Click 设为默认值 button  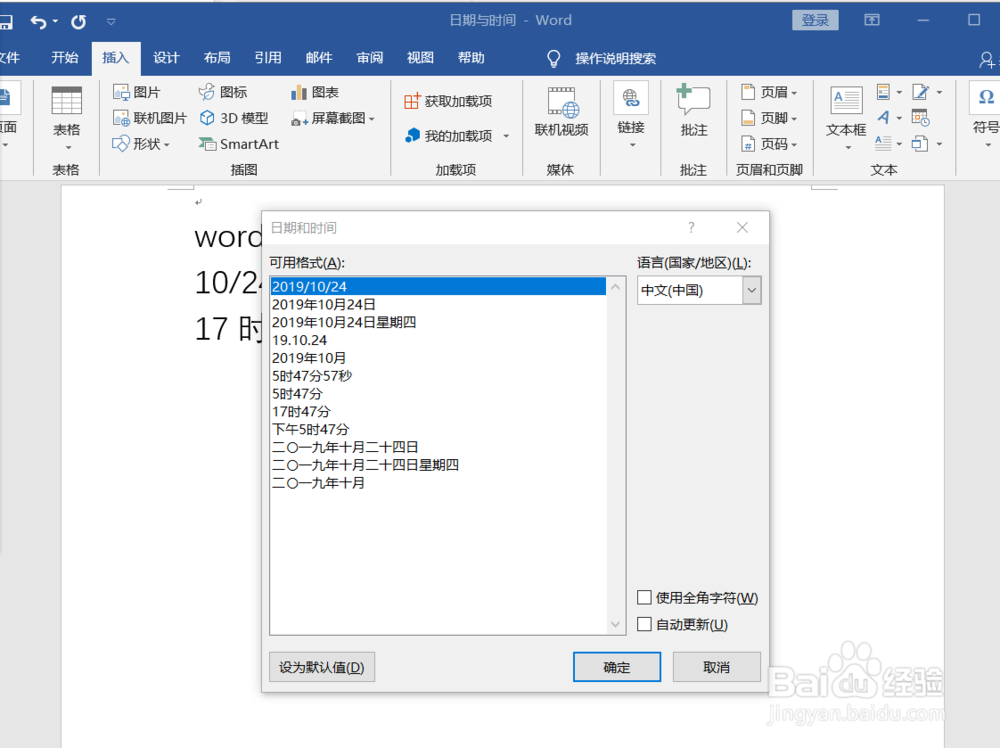coord(321,666)
